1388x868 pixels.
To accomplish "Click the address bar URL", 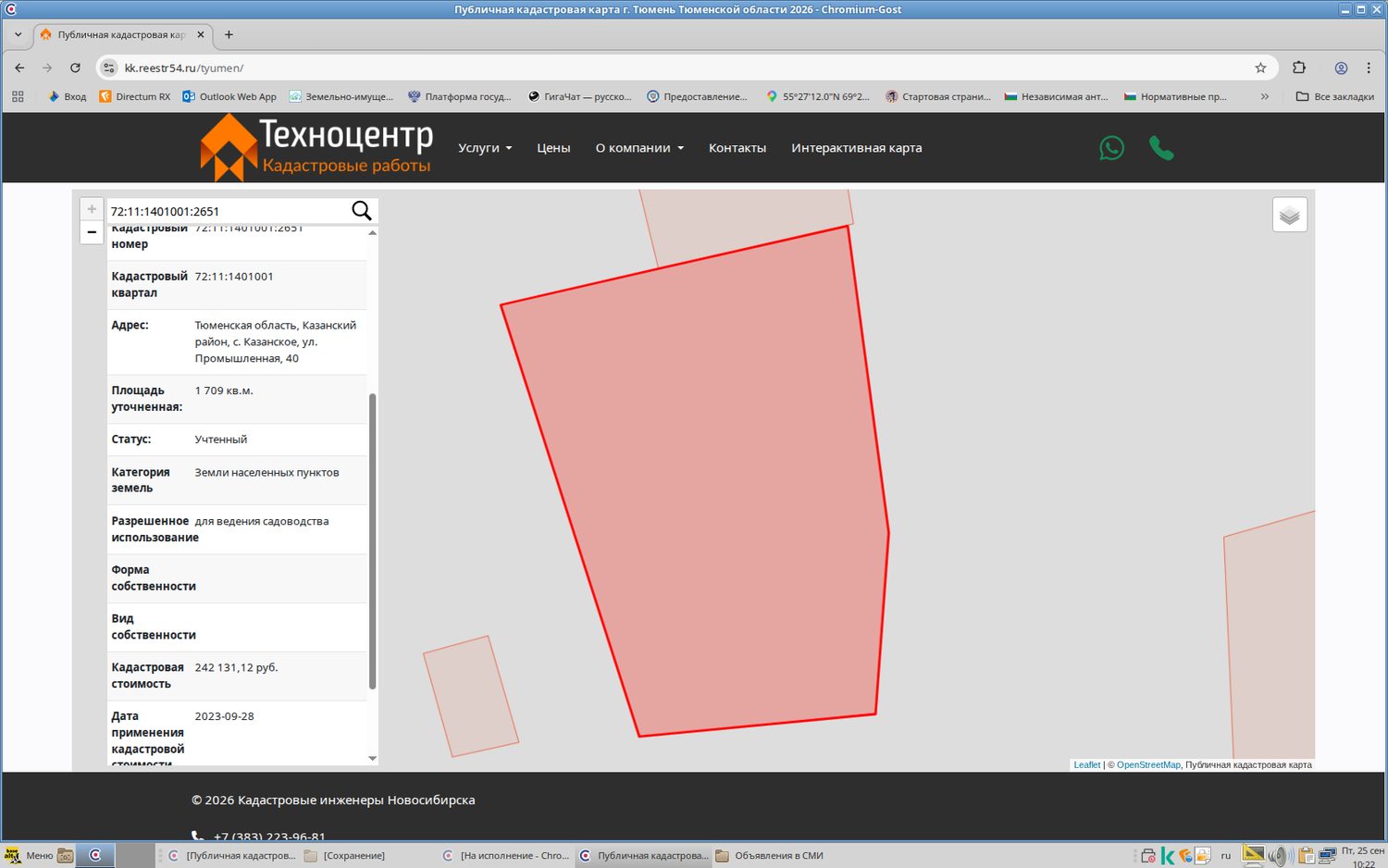I will coord(184,68).
